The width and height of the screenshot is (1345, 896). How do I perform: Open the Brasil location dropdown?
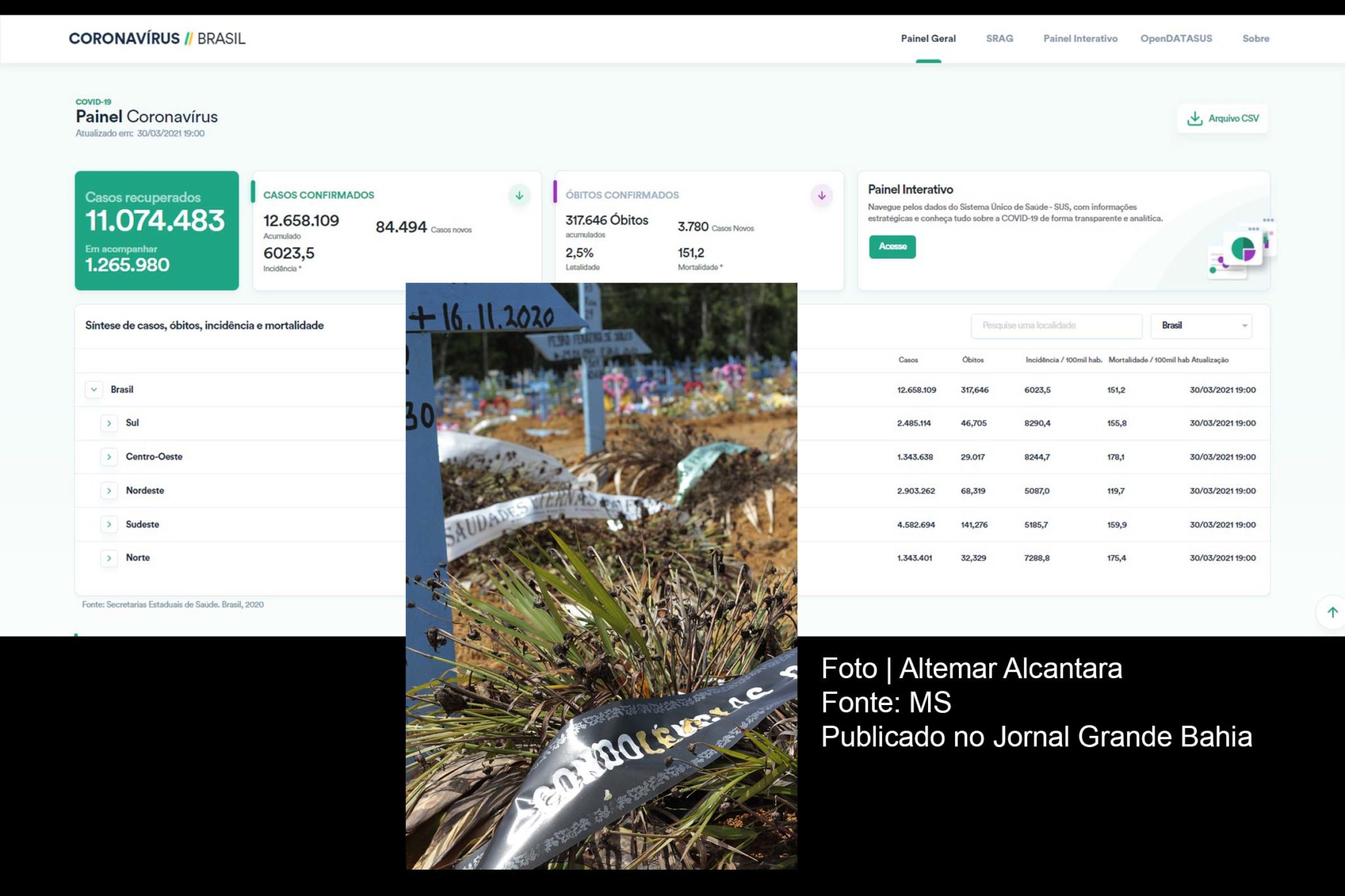(x=1201, y=326)
